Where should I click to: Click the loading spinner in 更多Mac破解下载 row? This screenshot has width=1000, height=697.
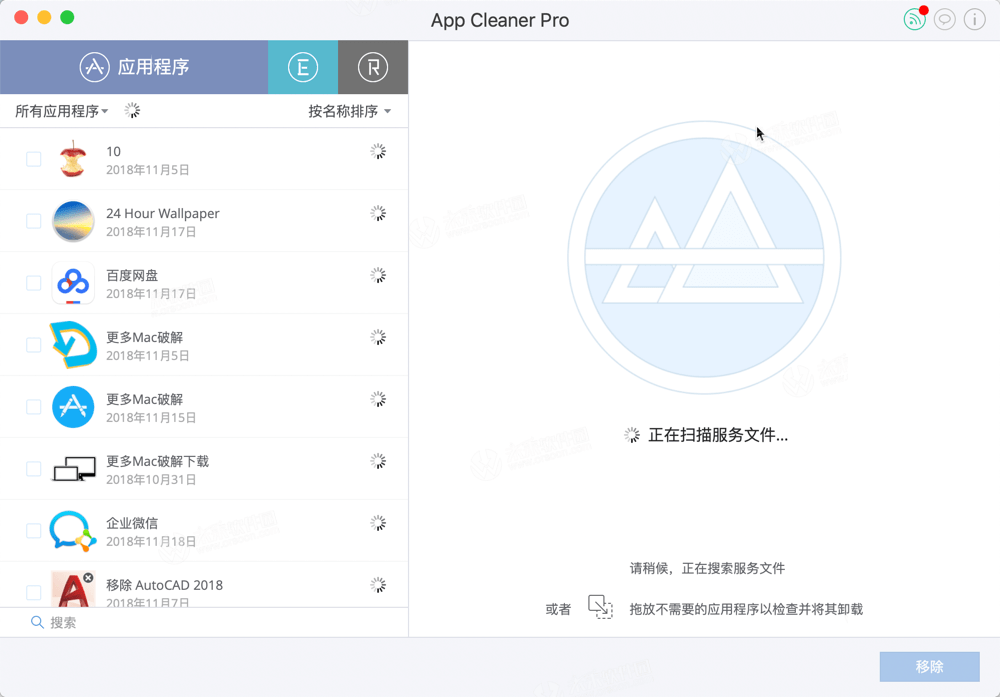coord(378,461)
